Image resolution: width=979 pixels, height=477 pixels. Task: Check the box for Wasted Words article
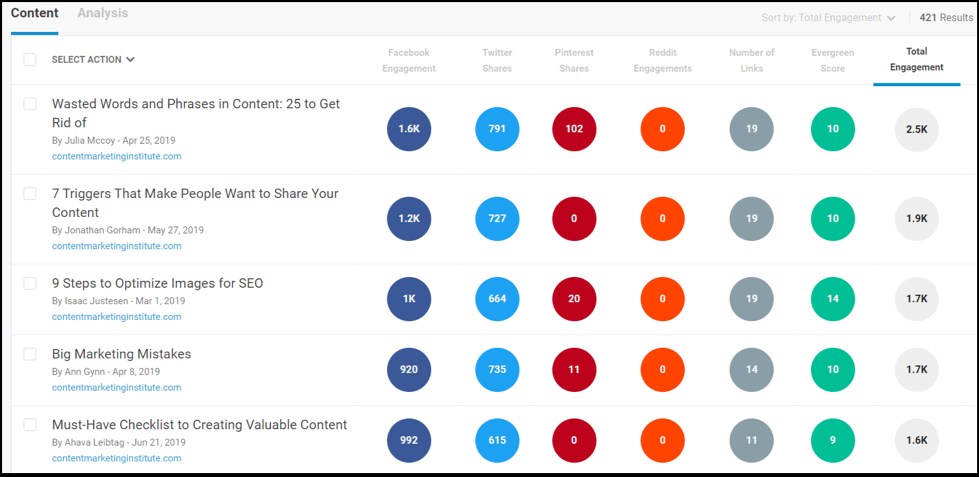[30, 104]
